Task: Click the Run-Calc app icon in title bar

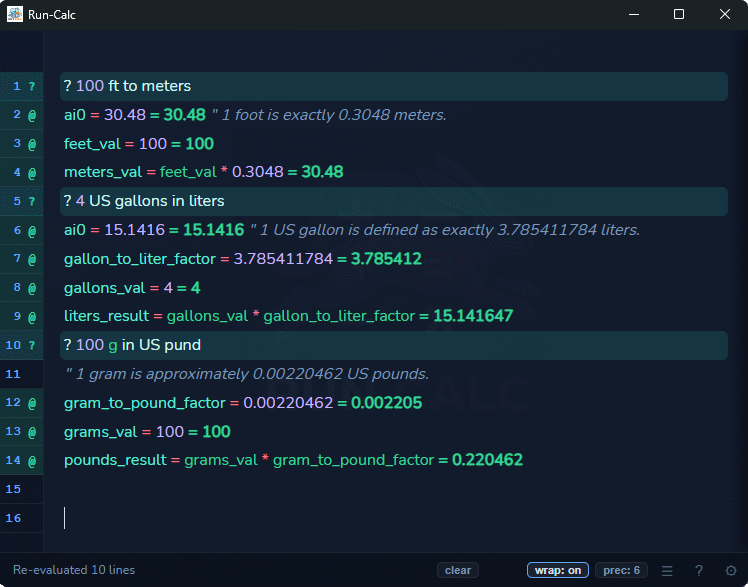Action: click(x=15, y=14)
